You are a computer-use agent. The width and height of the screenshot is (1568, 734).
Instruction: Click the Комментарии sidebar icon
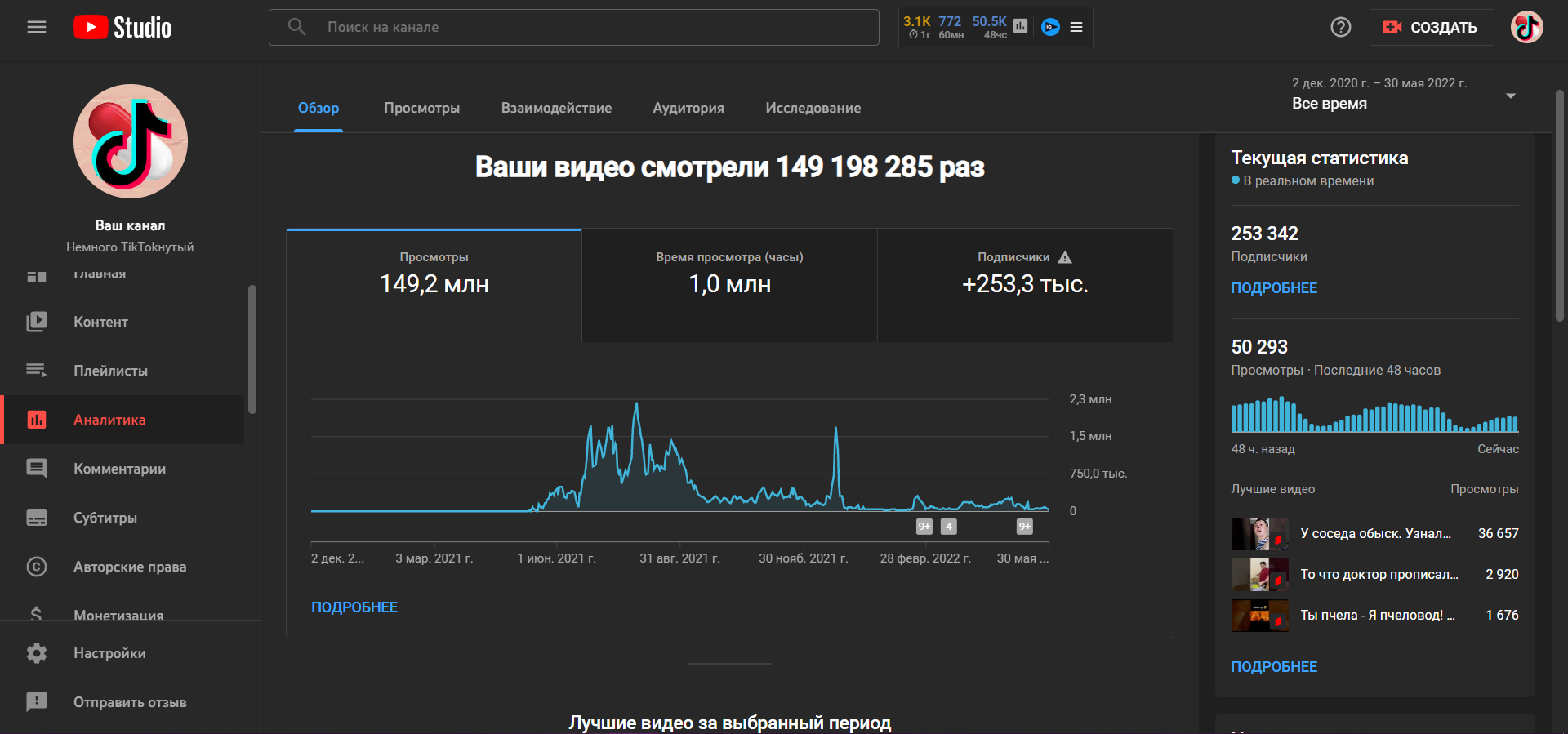(37, 469)
